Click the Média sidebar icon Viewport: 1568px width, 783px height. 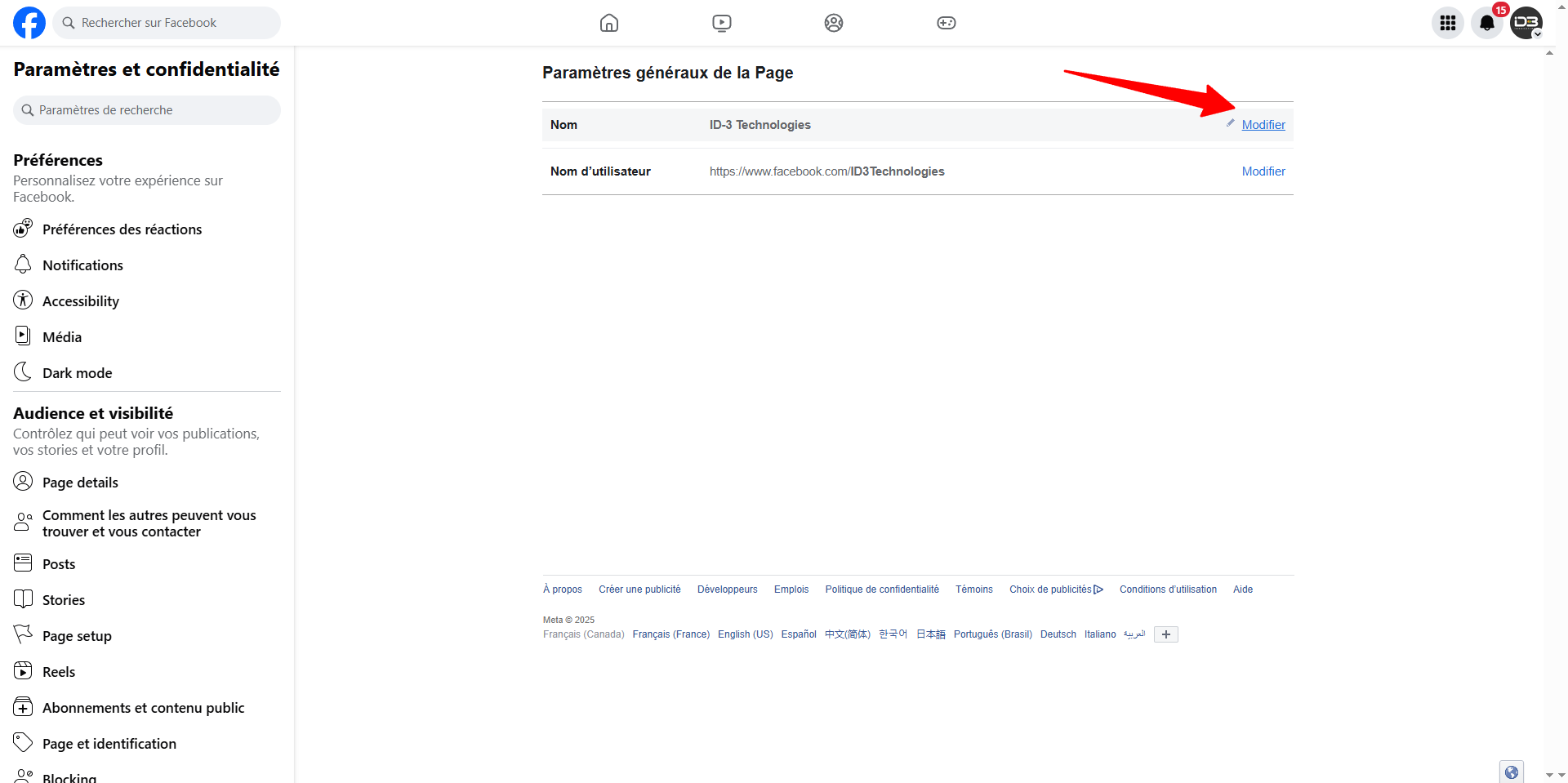click(23, 336)
